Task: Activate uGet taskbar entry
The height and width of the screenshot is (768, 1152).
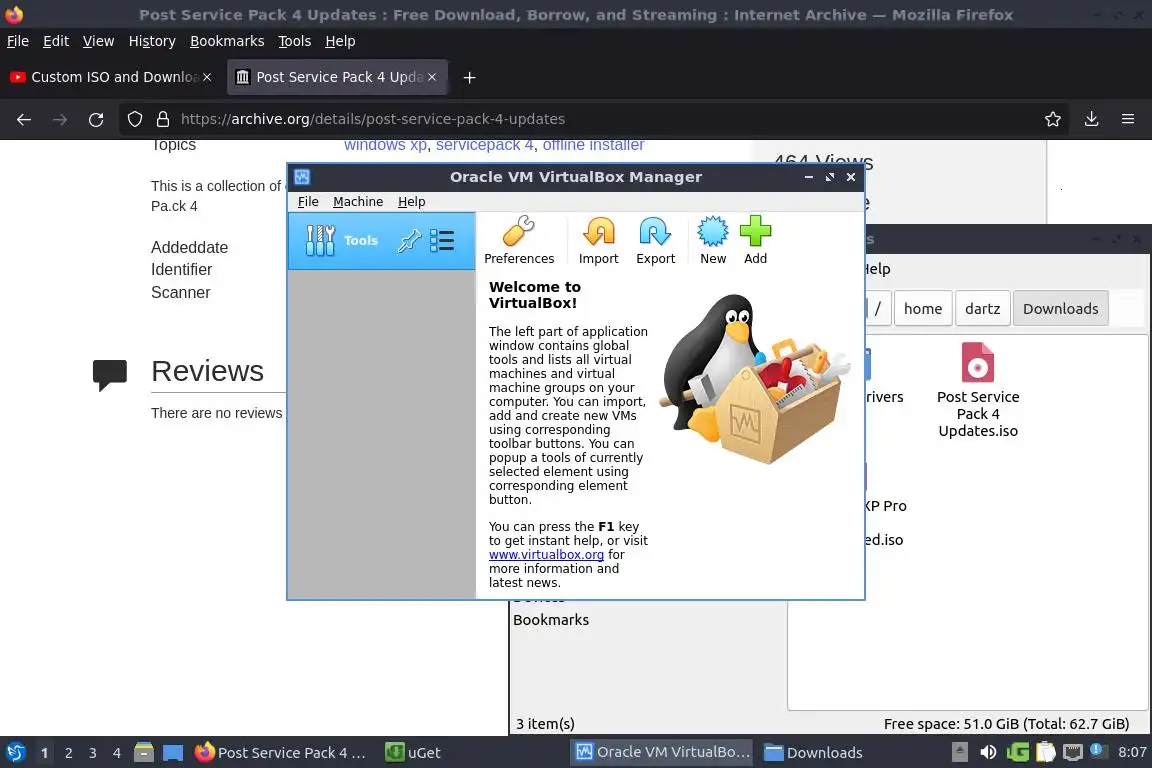Action: 413,753
